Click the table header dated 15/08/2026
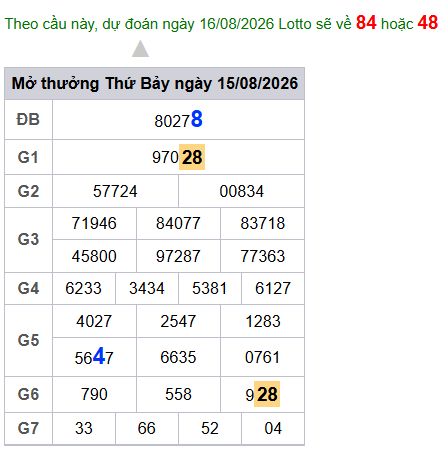Image resolution: width=445 pixels, height=452 pixels. pyautogui.click(x=155, y=83)
